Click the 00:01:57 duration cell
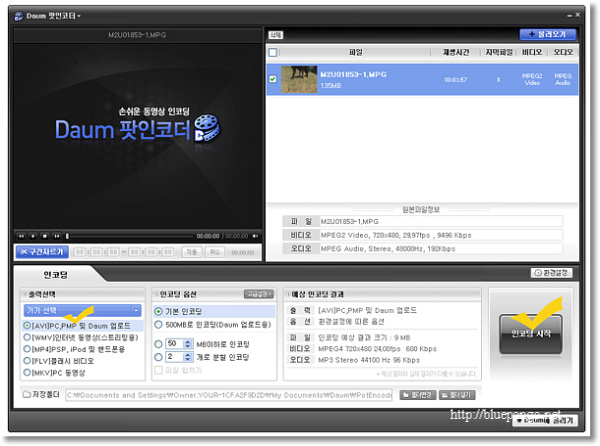Screen dimensions: 600x446 click(455, 80)
